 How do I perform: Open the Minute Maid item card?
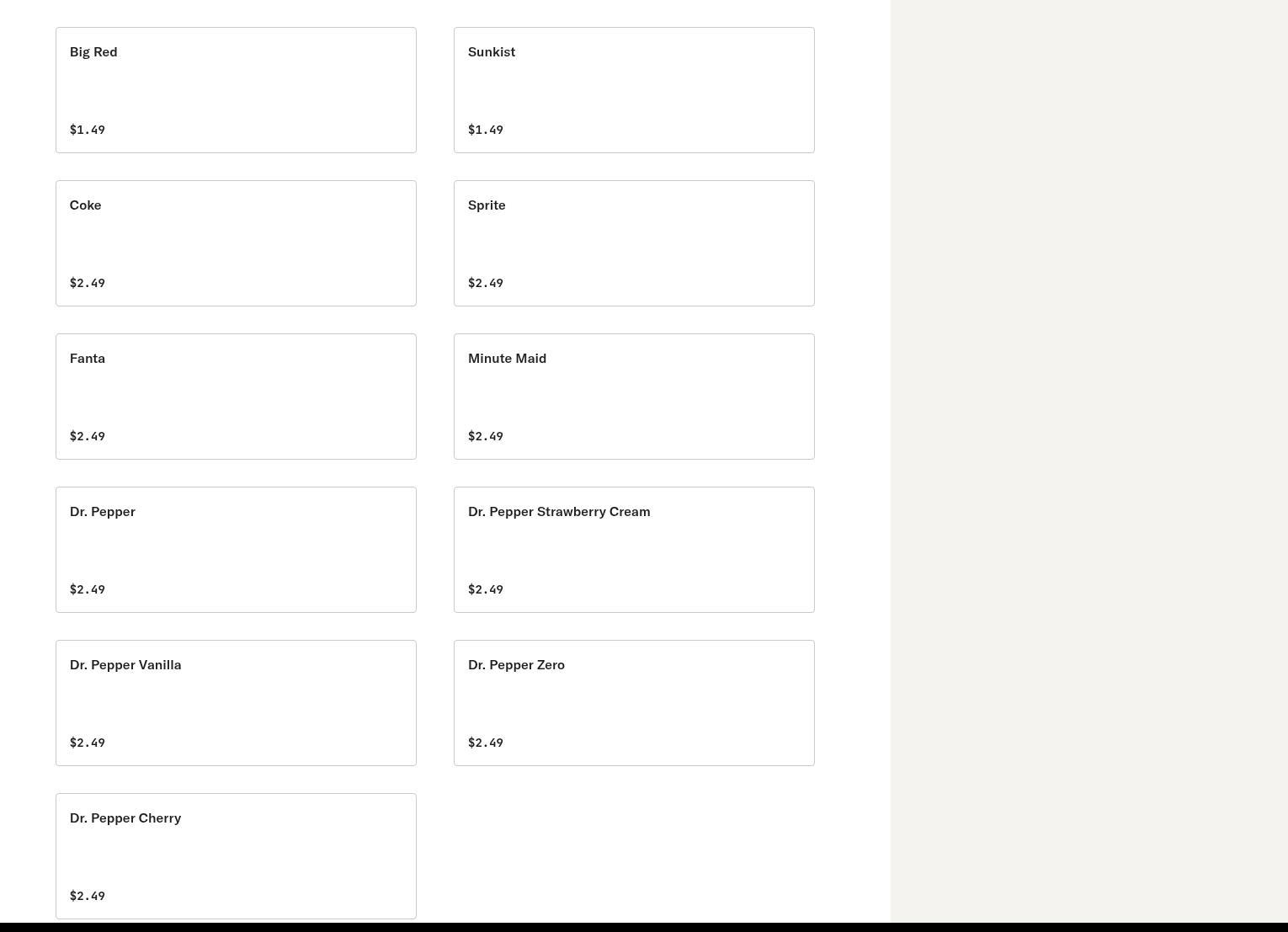[634, 397]
